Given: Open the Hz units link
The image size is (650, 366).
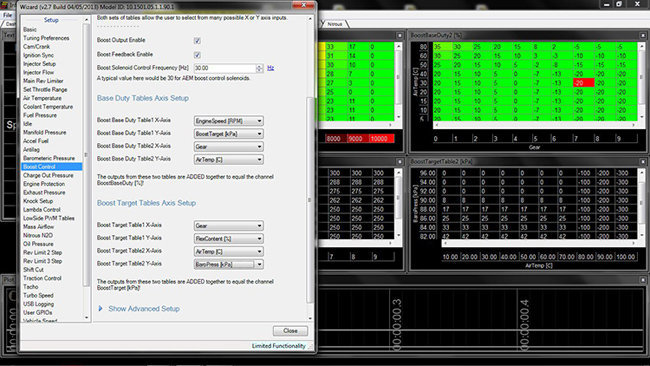Looking at the screenshot, I should pyautogui.click(x=271, y=68).
